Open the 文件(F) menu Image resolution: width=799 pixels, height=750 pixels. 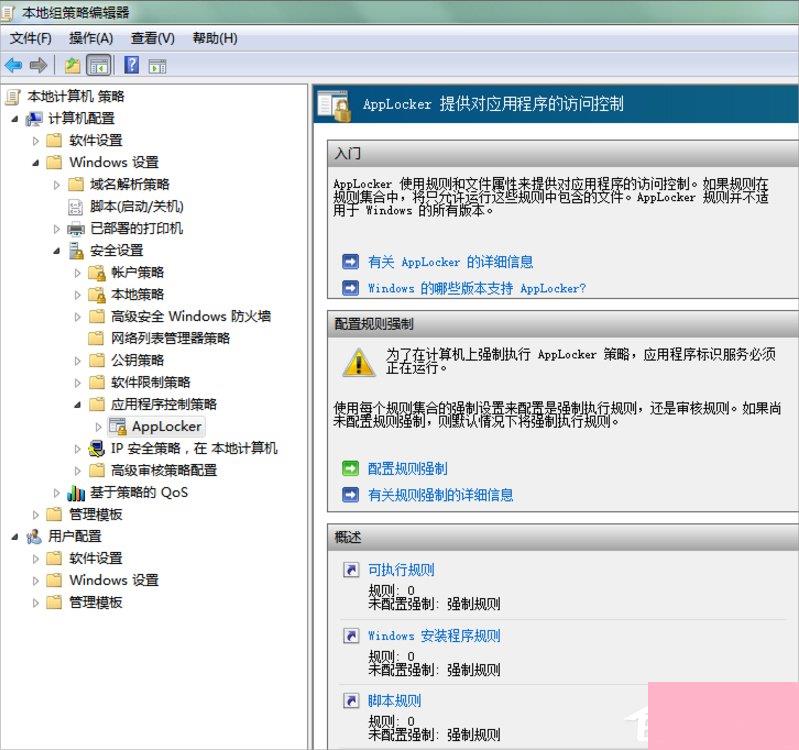click(x=31, y=38)
